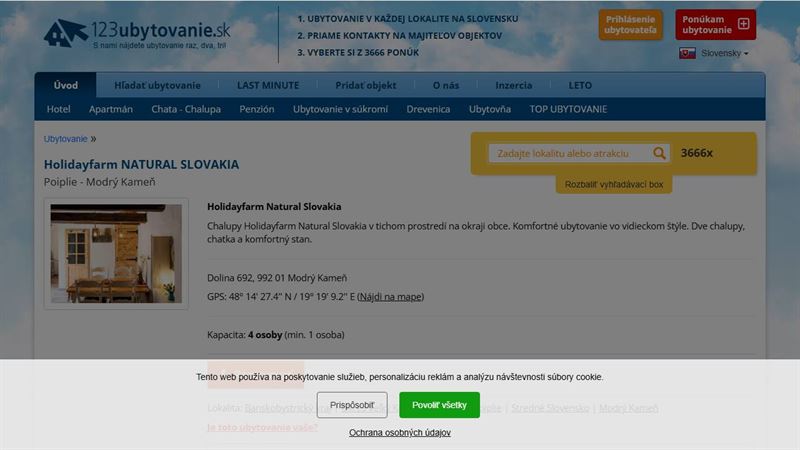This screenshot has width=800, height=450.
Task: Click the Slovak flag icon
Action: (687, 53)
